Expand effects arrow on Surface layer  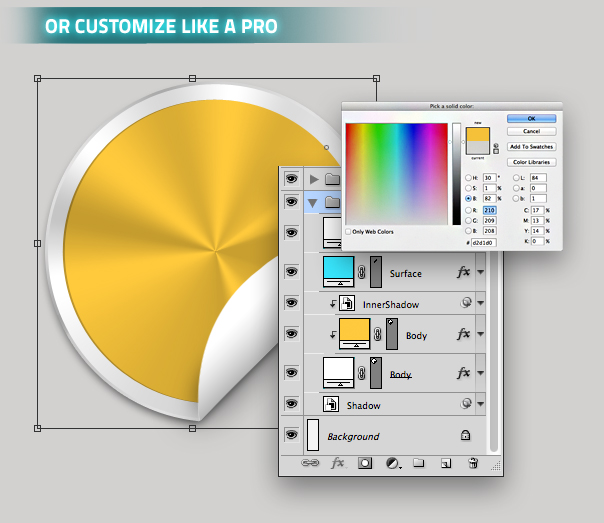pyautogui.click(x=480, y=272)
